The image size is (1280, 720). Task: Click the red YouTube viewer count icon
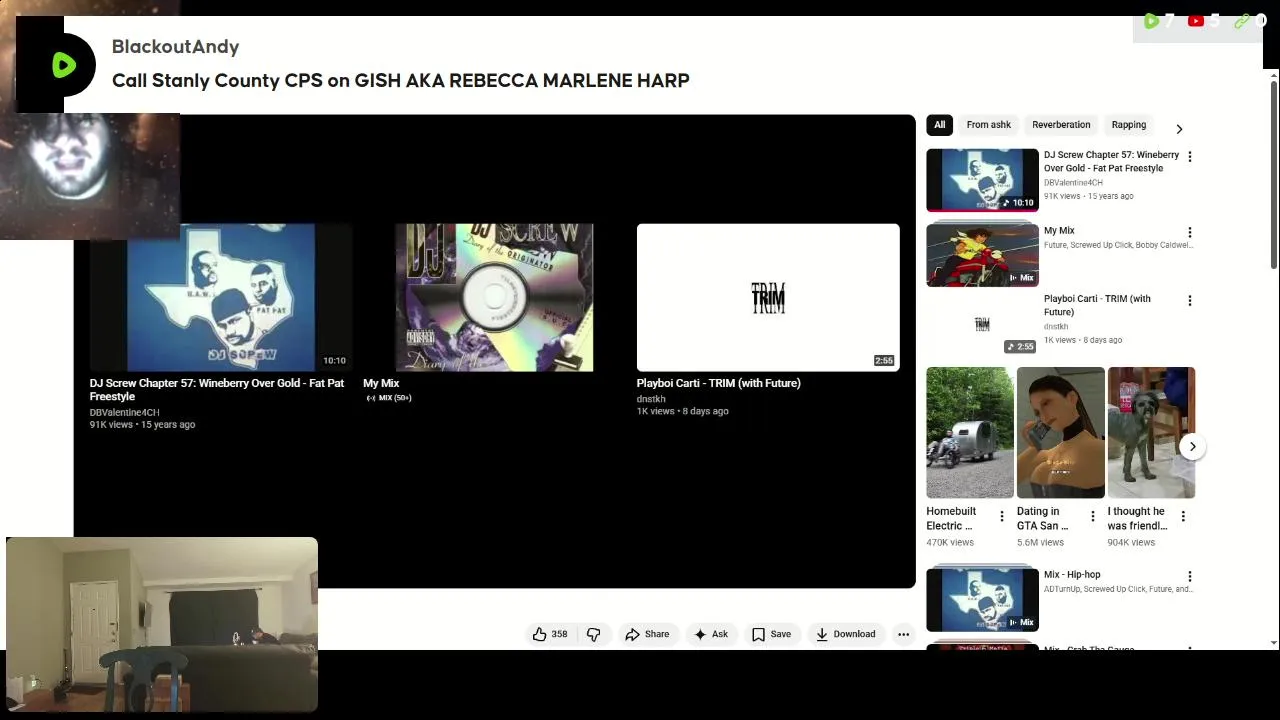(x=1196, y=21)
